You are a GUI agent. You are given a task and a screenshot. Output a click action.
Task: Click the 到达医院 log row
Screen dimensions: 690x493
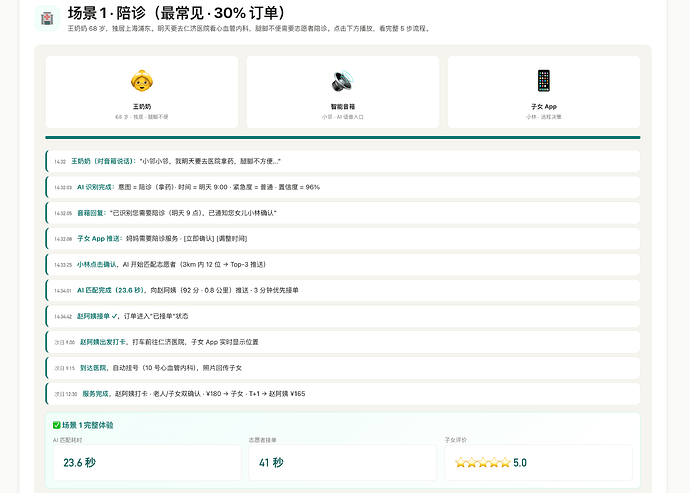[343, 368]
